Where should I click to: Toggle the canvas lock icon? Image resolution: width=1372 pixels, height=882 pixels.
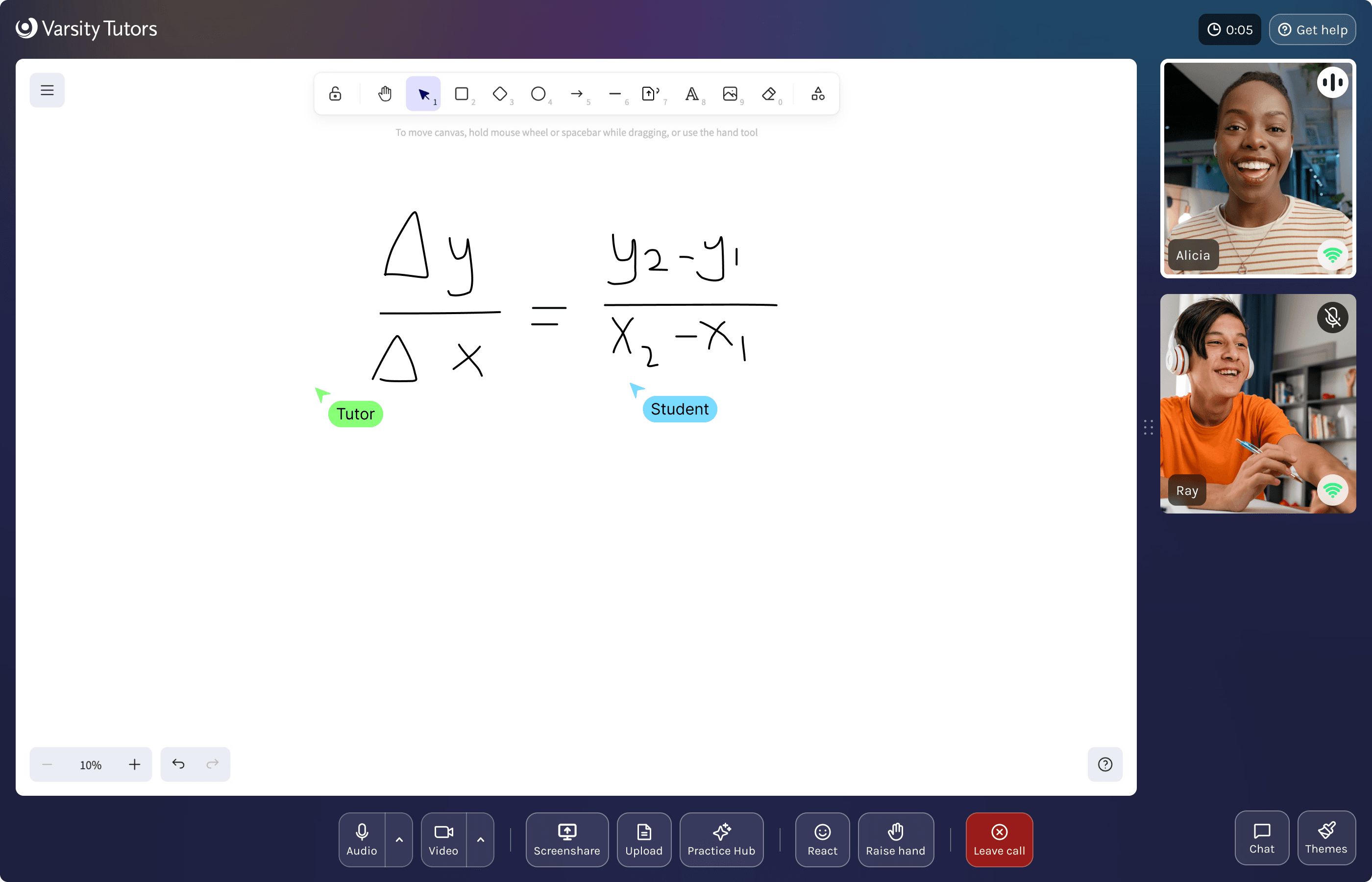pos(334,94)
